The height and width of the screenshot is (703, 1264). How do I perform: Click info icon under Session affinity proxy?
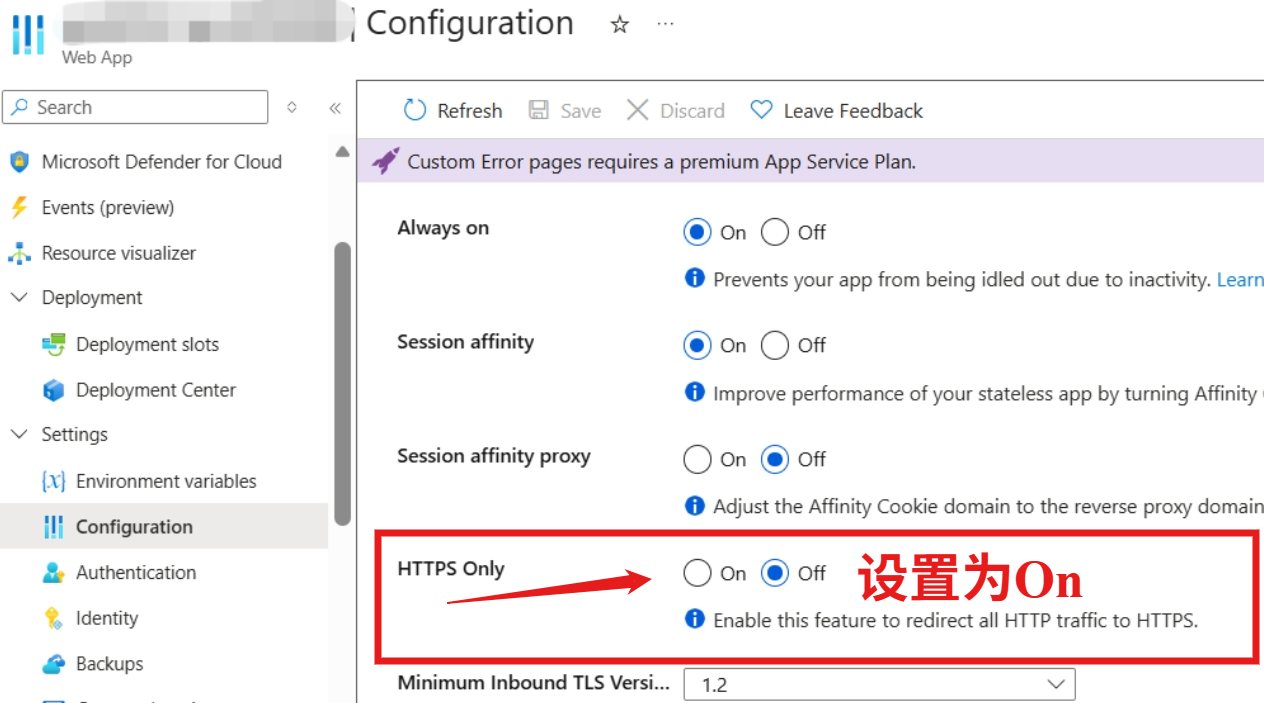(x=694, y=505)
